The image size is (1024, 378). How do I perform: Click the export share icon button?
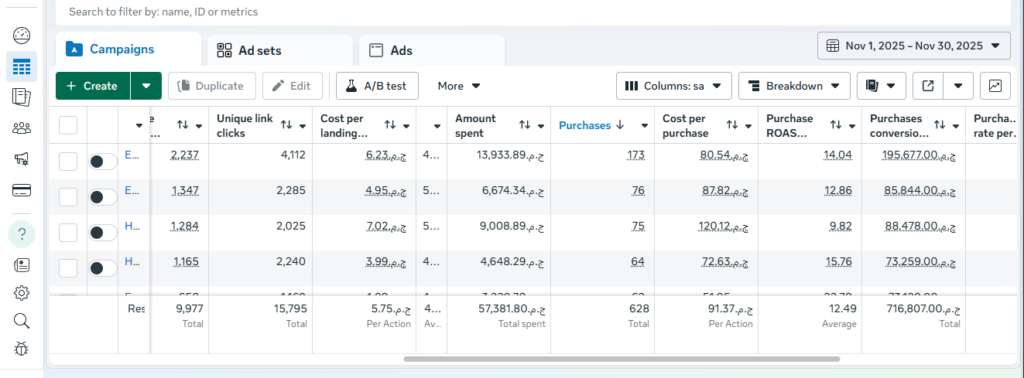click(927, 86)
